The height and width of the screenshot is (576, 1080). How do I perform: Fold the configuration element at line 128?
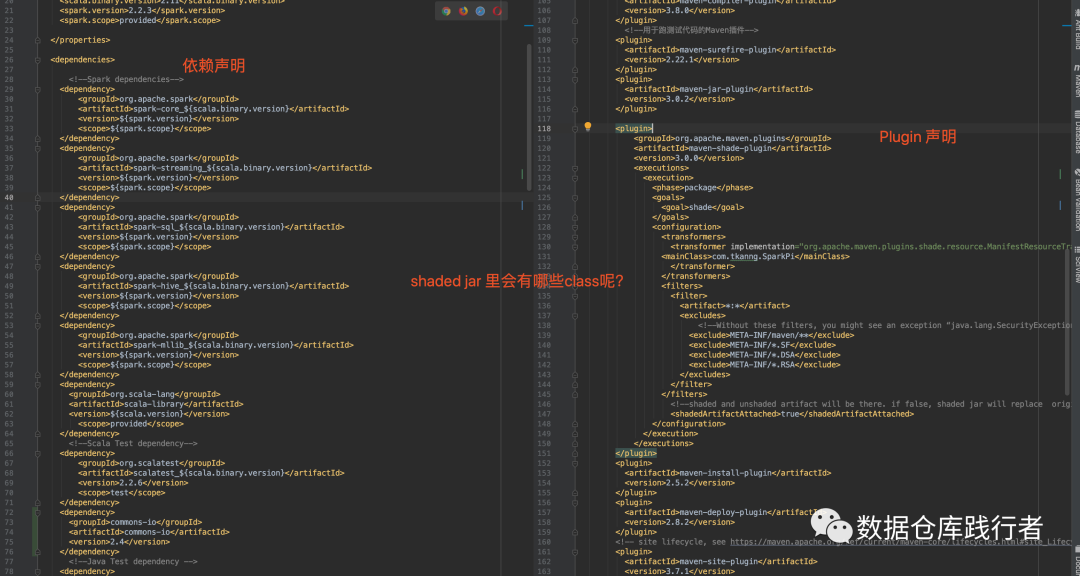pyautogui.click(x=574, y=227)
